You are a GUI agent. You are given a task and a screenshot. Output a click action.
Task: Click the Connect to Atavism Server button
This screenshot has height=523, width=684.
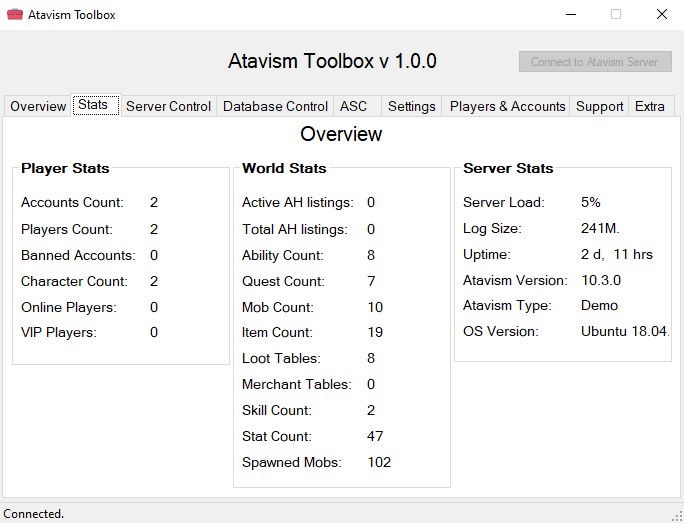tap(594, 62)
